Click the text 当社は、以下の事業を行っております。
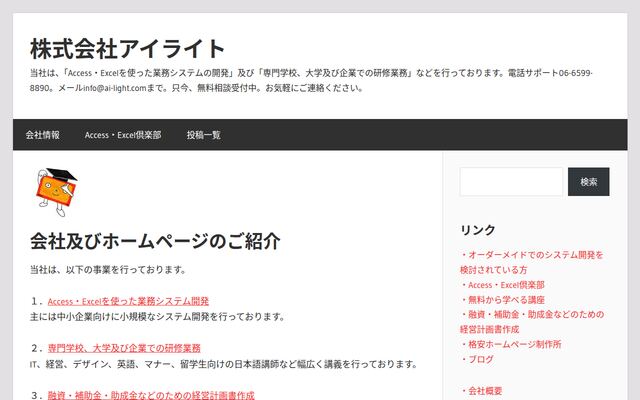This screenshot has width=640, height=400. pos(108,270)
